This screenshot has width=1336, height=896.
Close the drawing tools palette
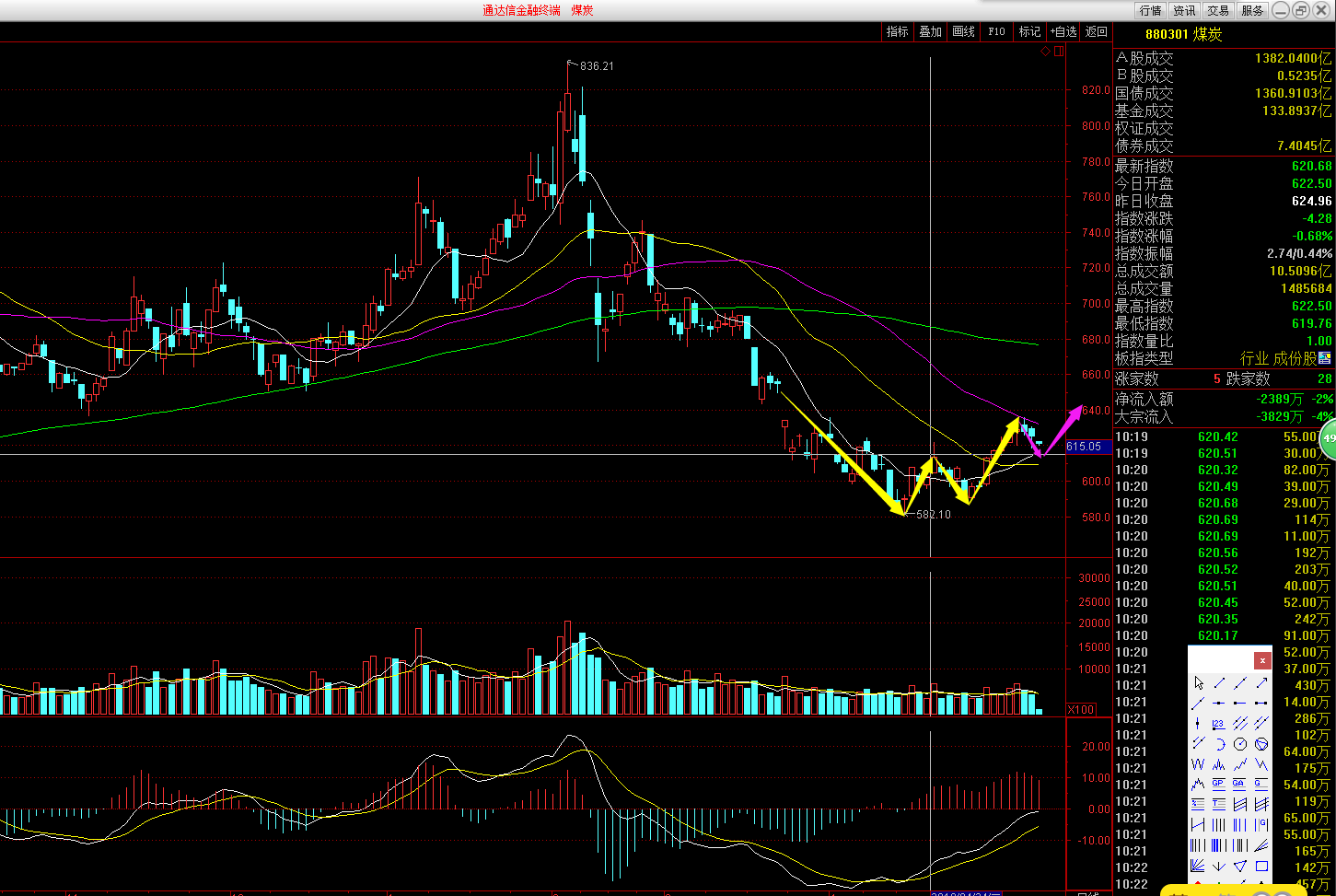(1262, 660)
